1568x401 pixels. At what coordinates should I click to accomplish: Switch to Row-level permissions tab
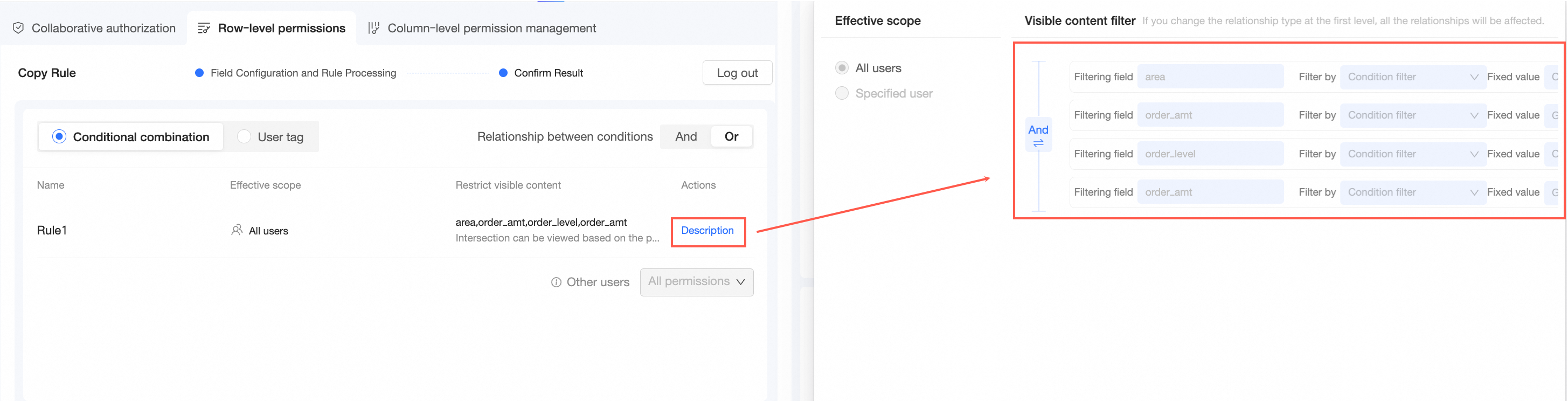(x=272, y=28)
